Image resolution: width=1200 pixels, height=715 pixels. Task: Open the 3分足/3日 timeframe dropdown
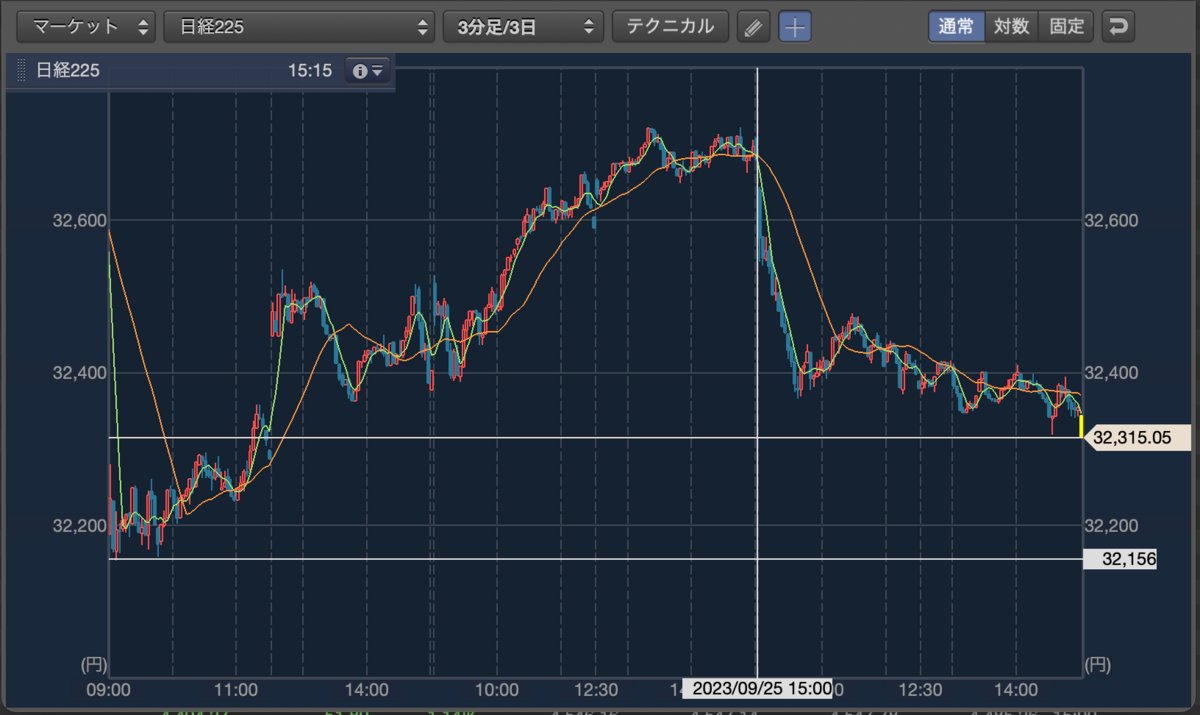tap(523, 27)
